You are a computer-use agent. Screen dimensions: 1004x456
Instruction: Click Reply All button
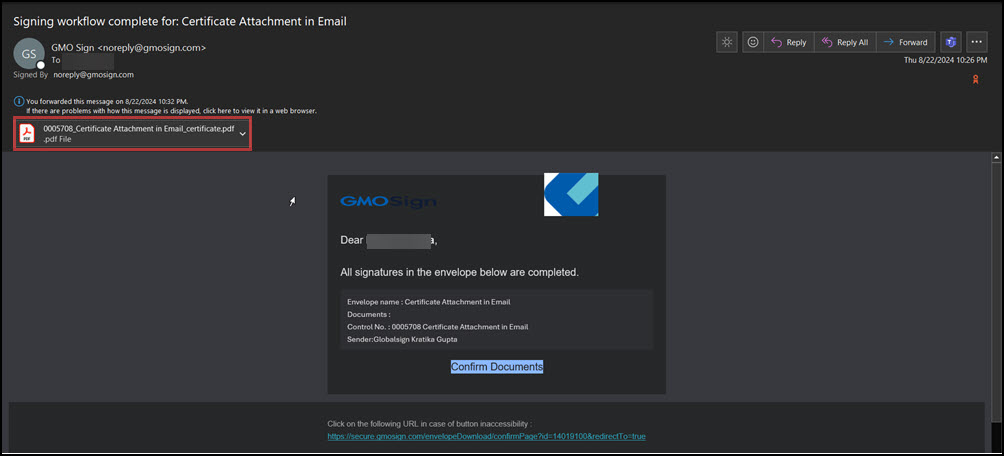[x=845, y=42]
